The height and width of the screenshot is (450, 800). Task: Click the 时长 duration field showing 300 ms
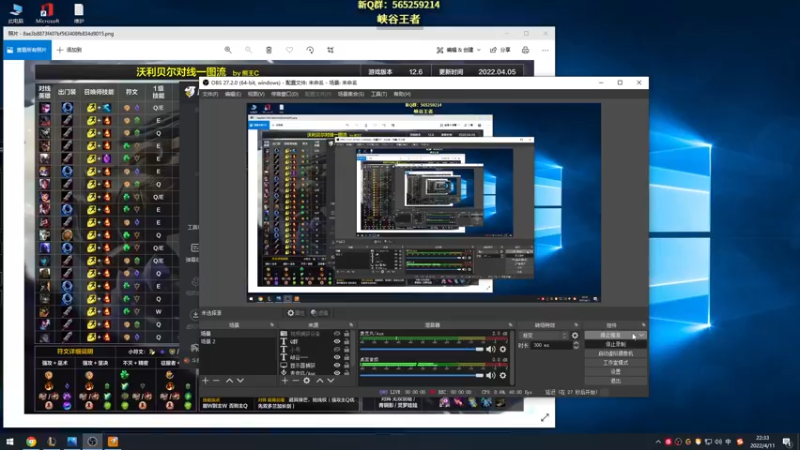tap(551, 345)
